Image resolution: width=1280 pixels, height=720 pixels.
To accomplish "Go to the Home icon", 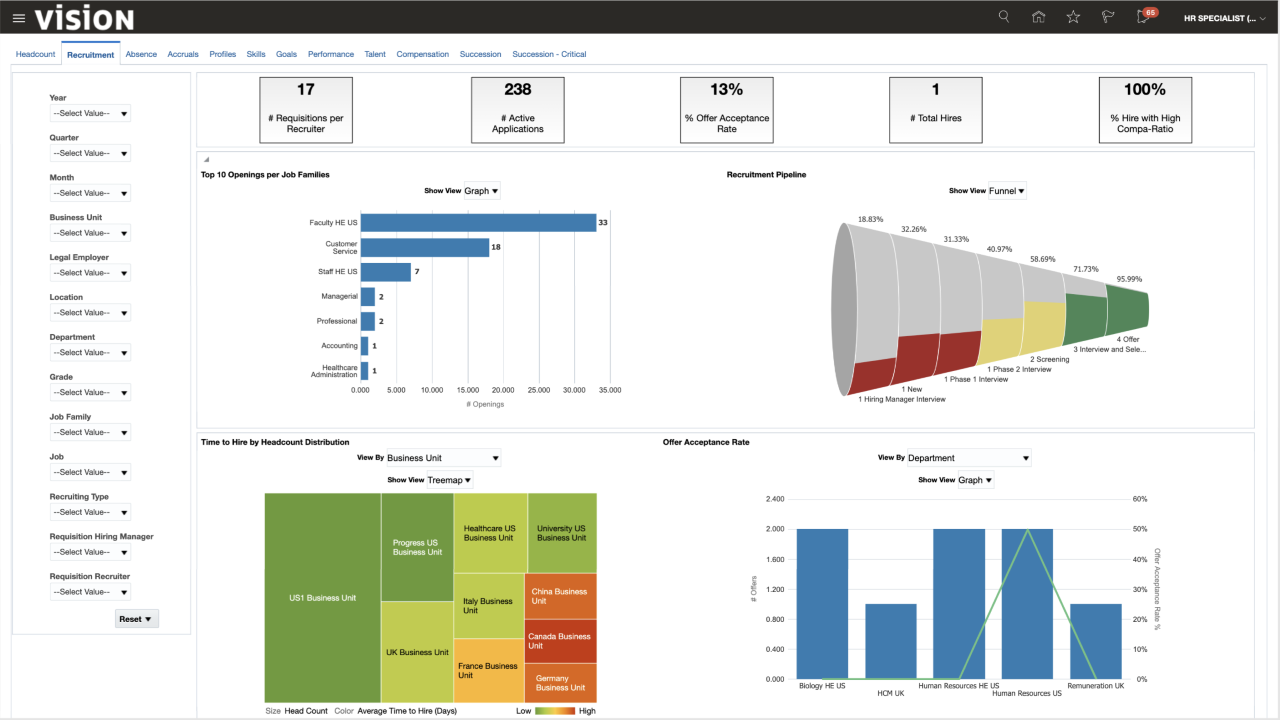I will (1038, 17).
